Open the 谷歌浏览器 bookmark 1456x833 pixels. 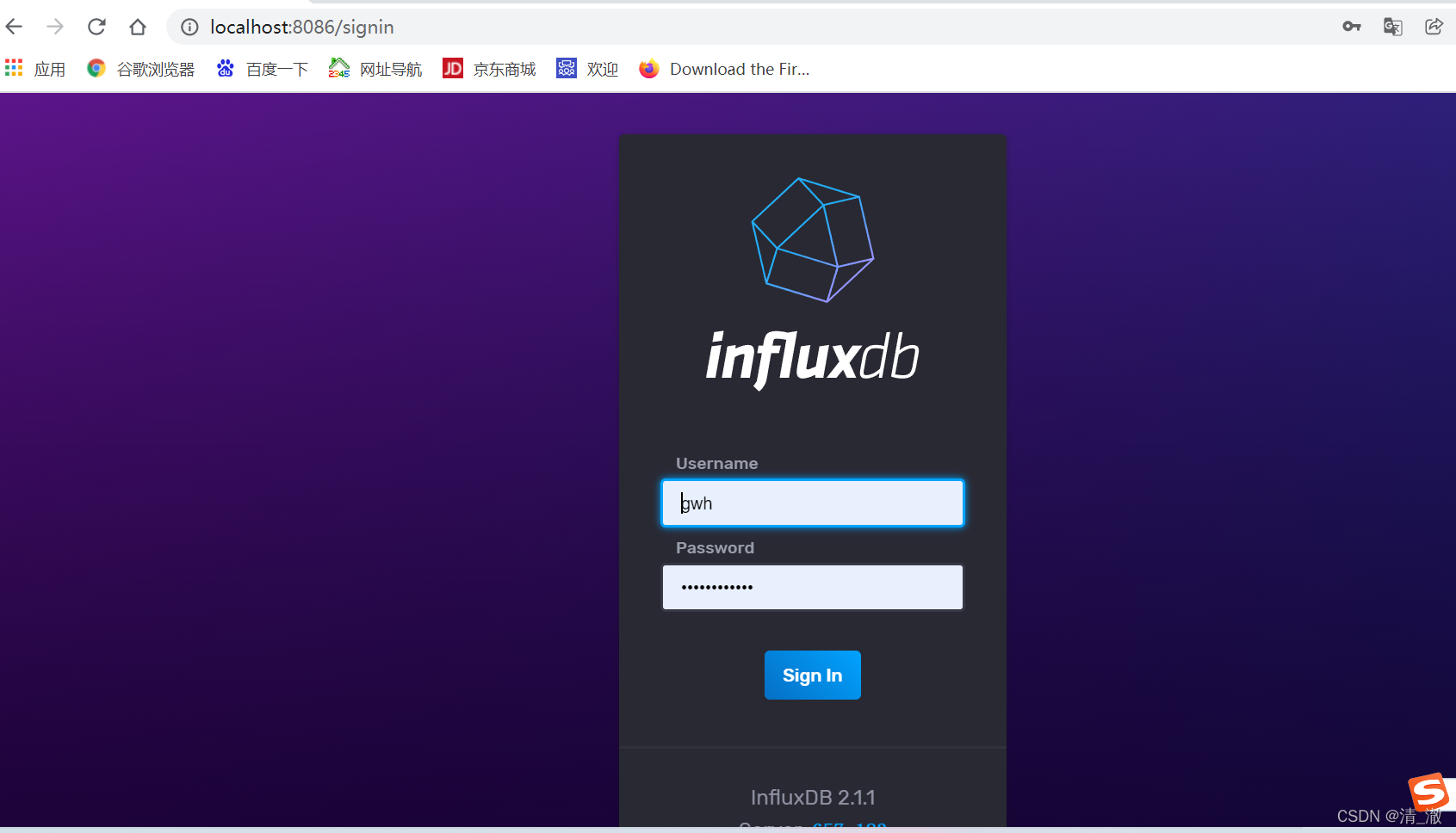[141, 69]
